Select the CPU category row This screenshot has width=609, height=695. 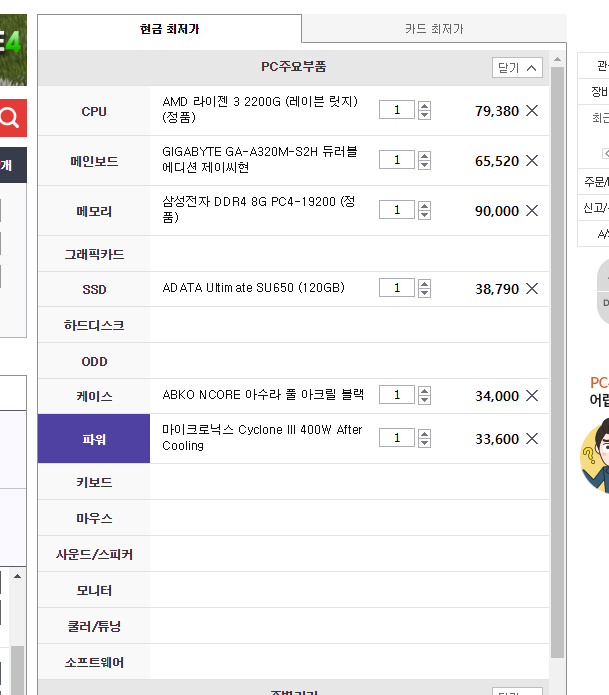94,111
